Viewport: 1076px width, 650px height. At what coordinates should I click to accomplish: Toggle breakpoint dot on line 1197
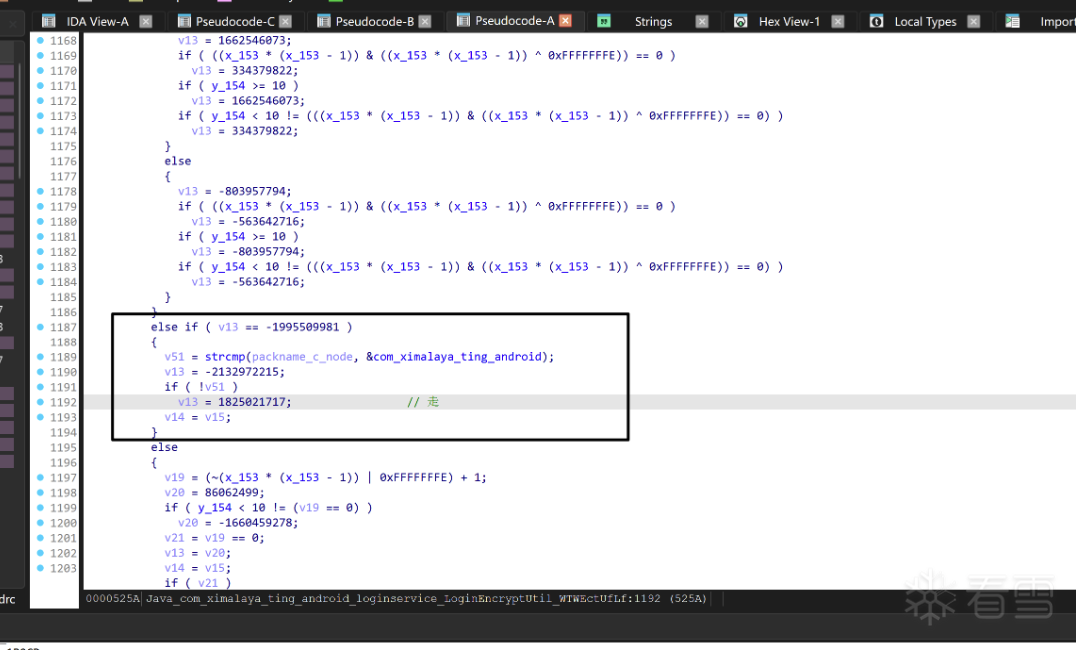click(40, 478)
